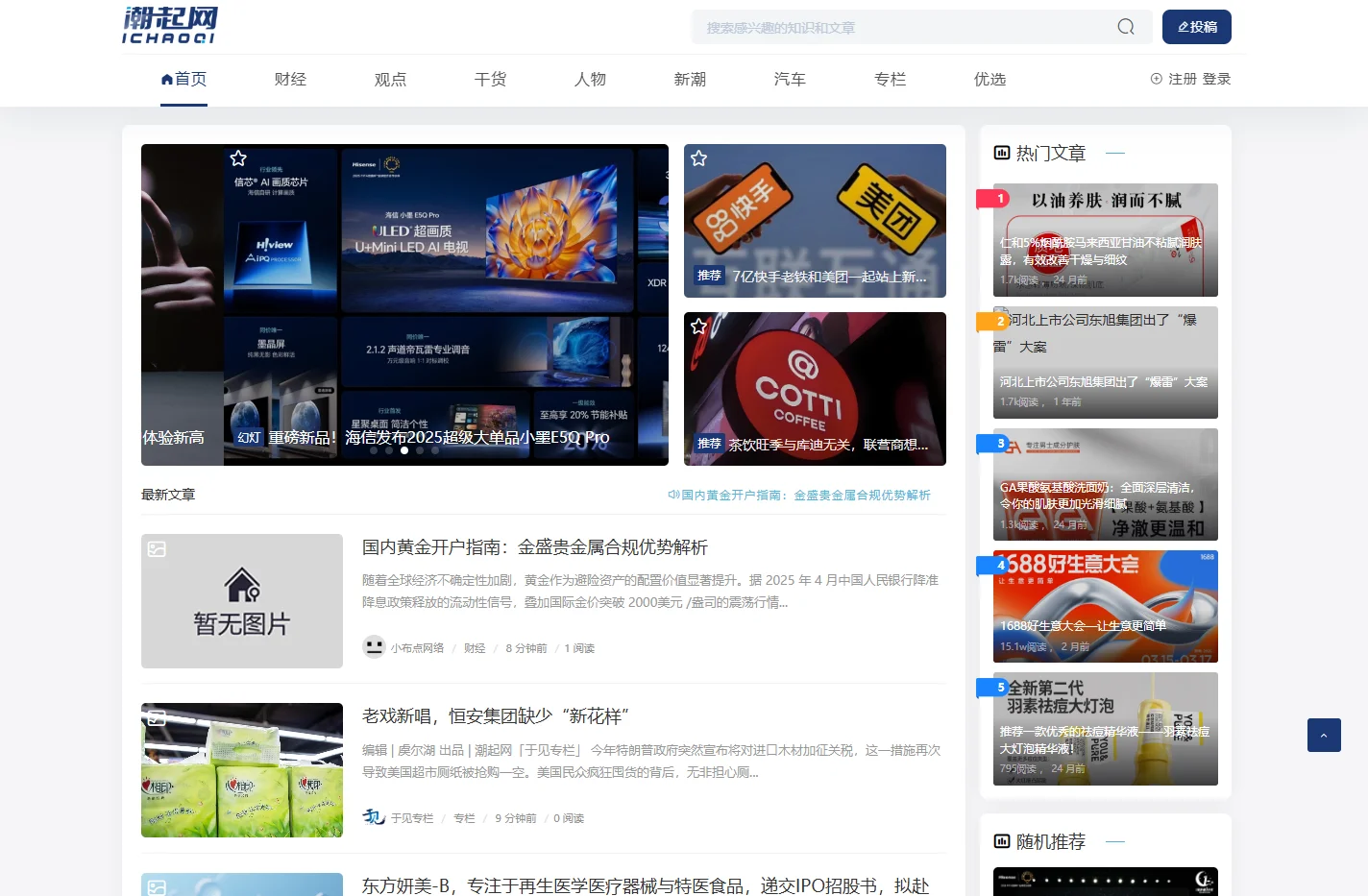This screenshot has height=896, width=1368.
Task: Open the 7亿快手老铁和美团 featured card
Action: pos(815,221)
